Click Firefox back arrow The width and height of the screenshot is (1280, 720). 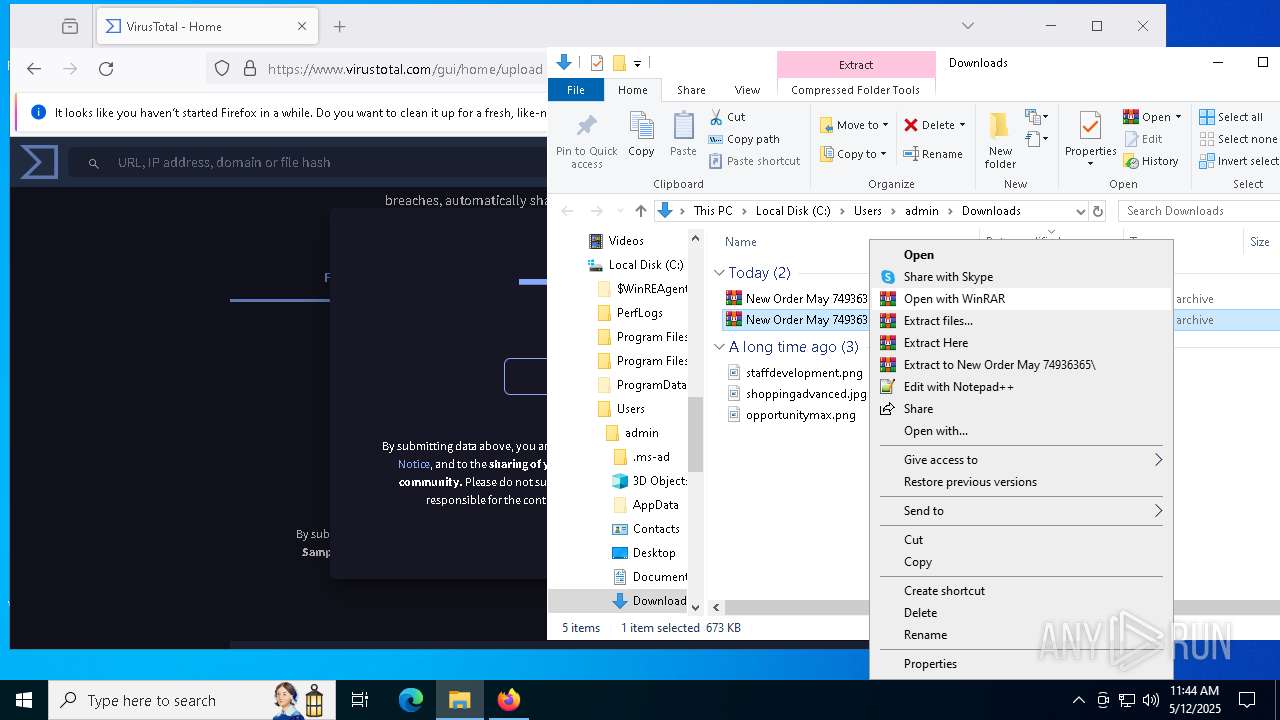[x=34, y=69]
